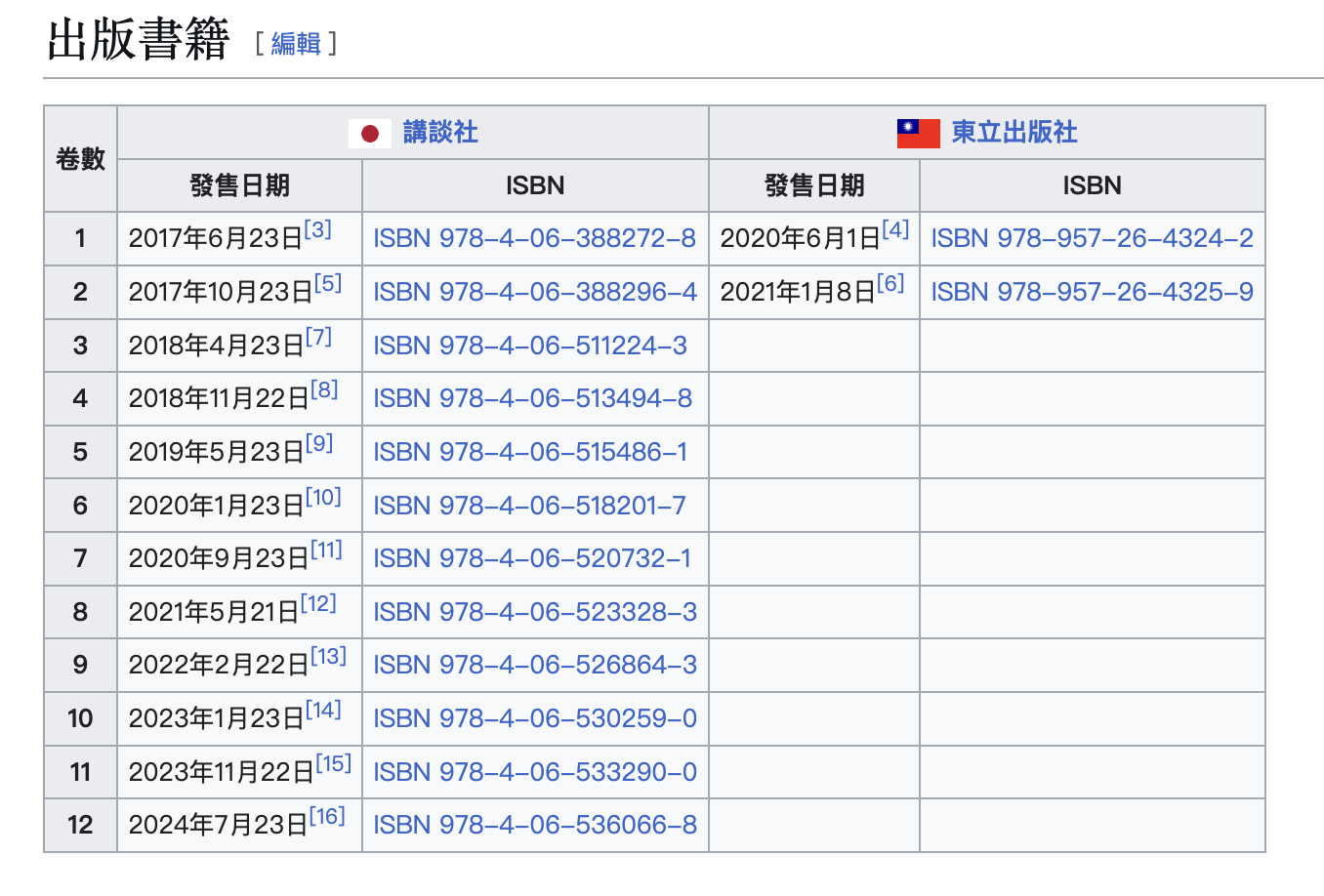Select the date 2020年1月23日
The height and width of the screenshot is (896, 1324).
coord(217,507)
